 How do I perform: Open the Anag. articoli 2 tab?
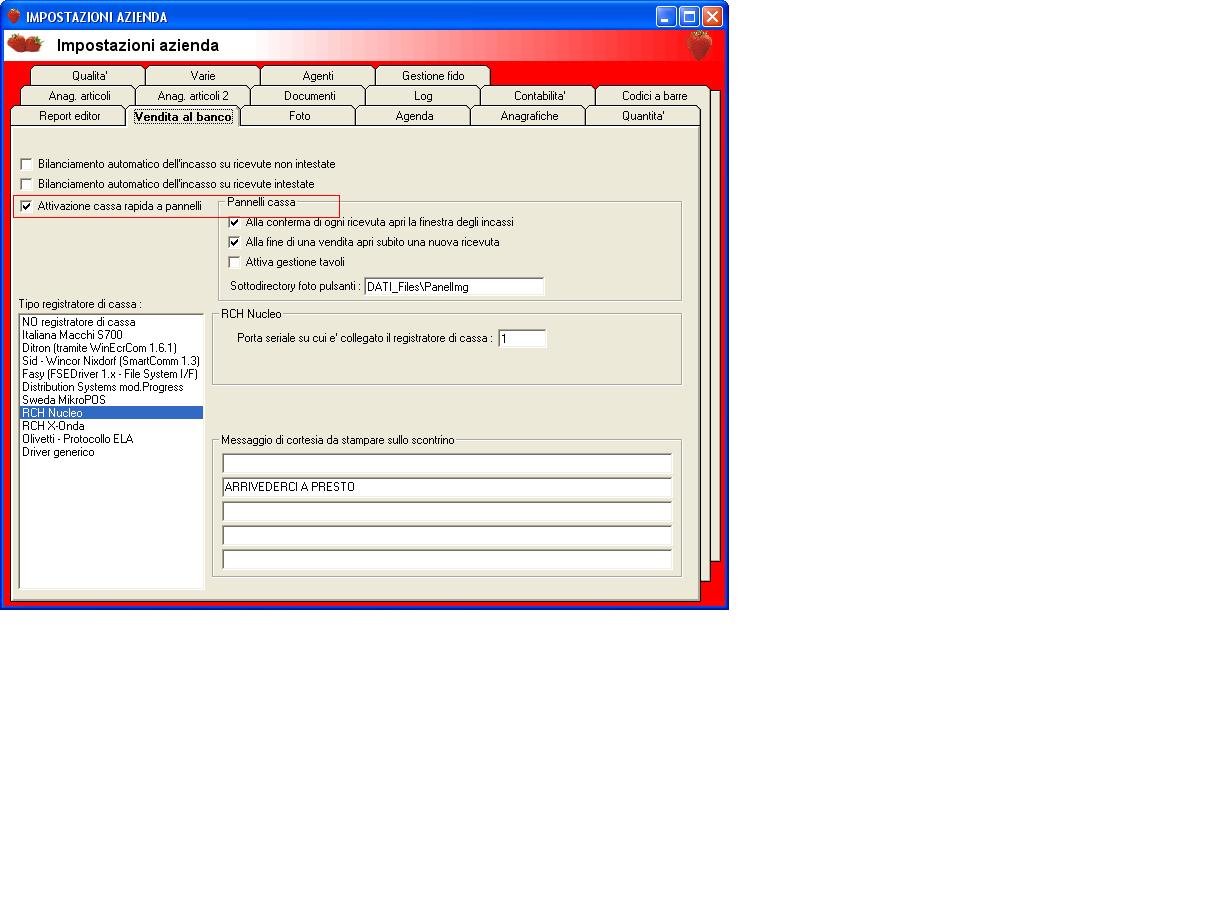coord(193,96)
